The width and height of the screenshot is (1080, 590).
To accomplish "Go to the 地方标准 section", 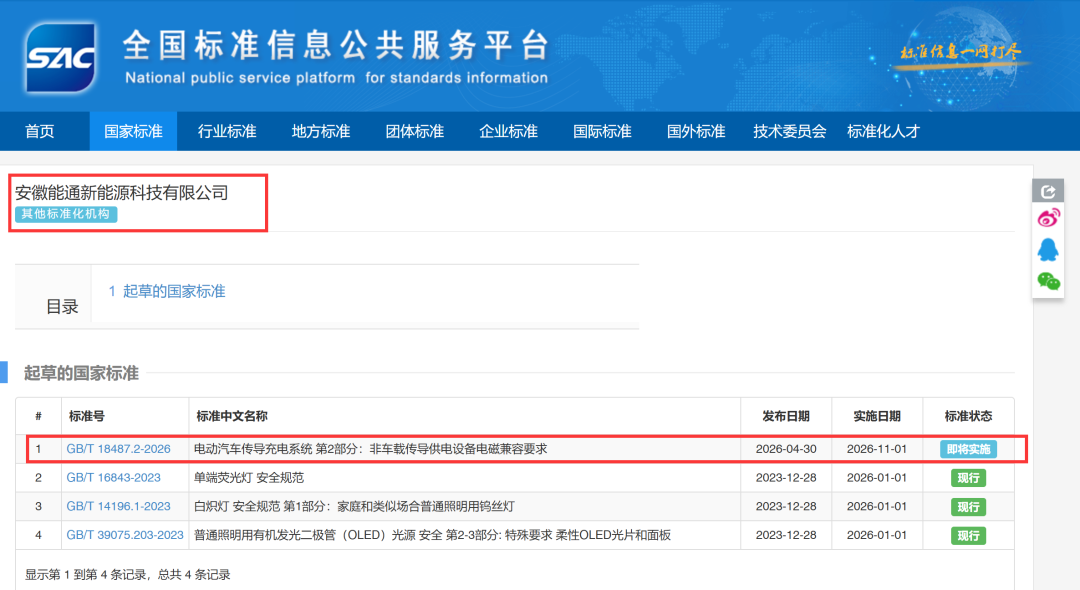I will [320, 131].
